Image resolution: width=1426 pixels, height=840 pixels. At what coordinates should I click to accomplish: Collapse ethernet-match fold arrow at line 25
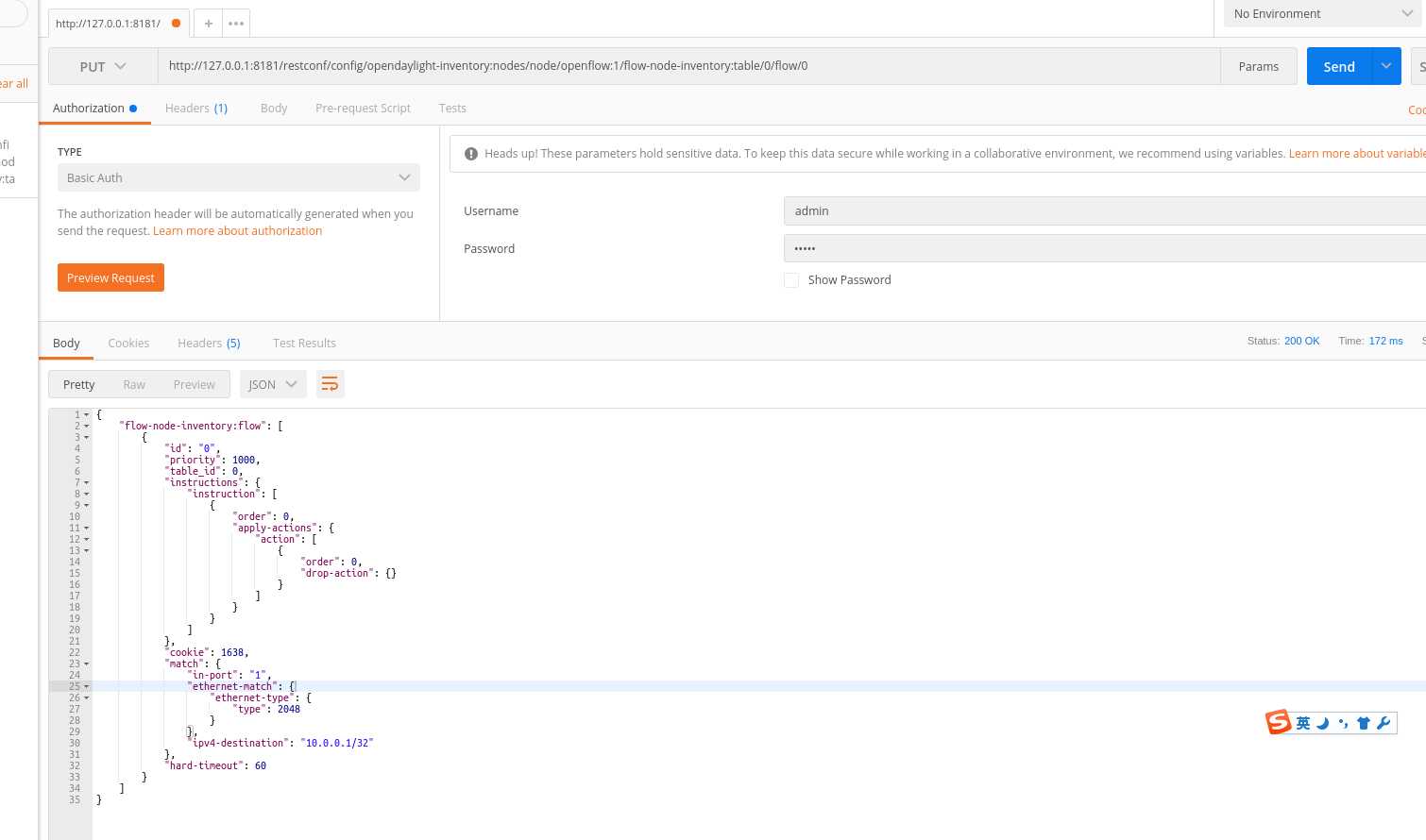coord(87,686)
